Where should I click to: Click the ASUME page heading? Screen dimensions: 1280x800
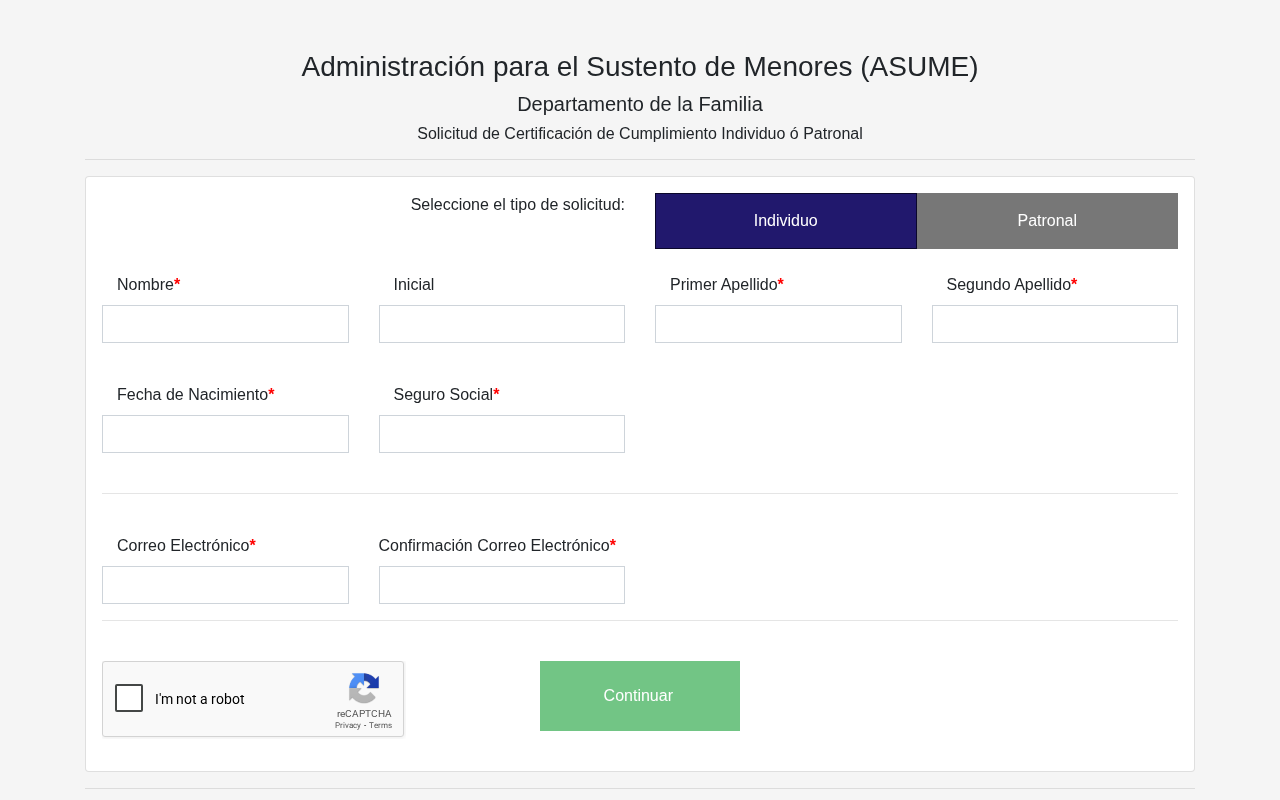[x=640, y=67]
